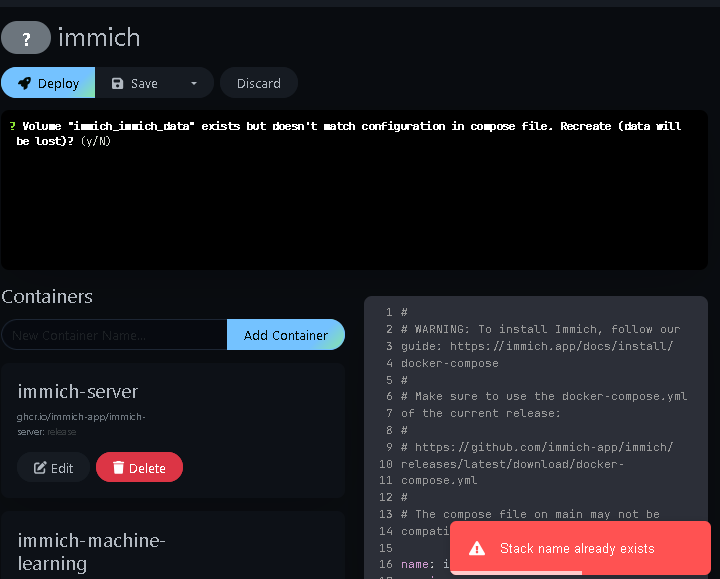Click compose line 13 'The compose file on main'

point(530,514)
